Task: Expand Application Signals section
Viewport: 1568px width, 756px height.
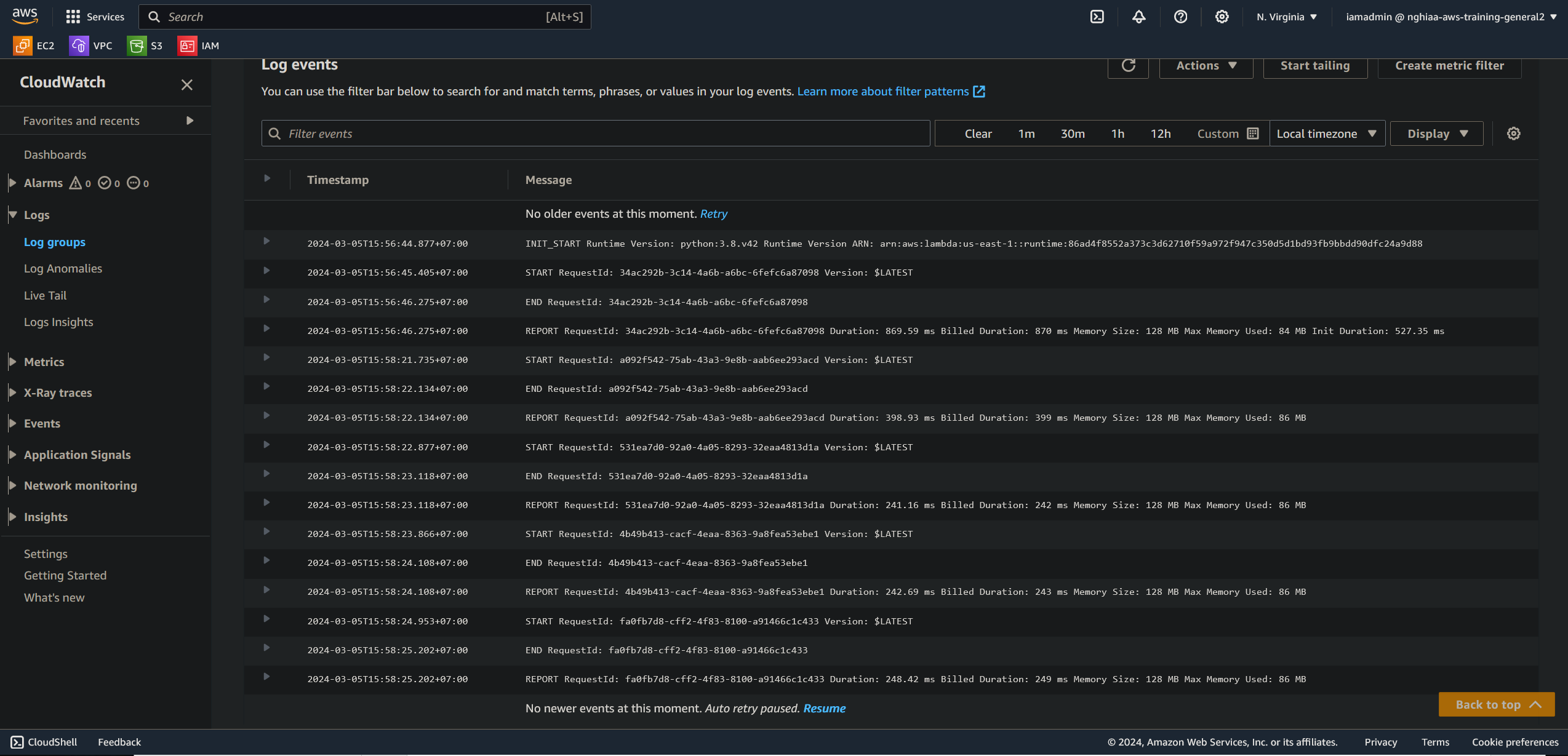Action: (12, 455)
